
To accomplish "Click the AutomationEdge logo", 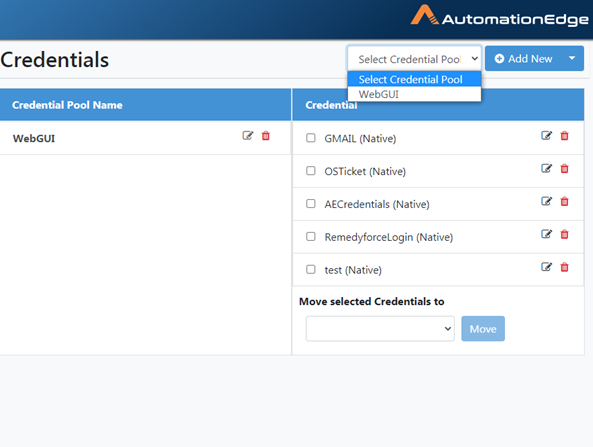I will (499, 16).
